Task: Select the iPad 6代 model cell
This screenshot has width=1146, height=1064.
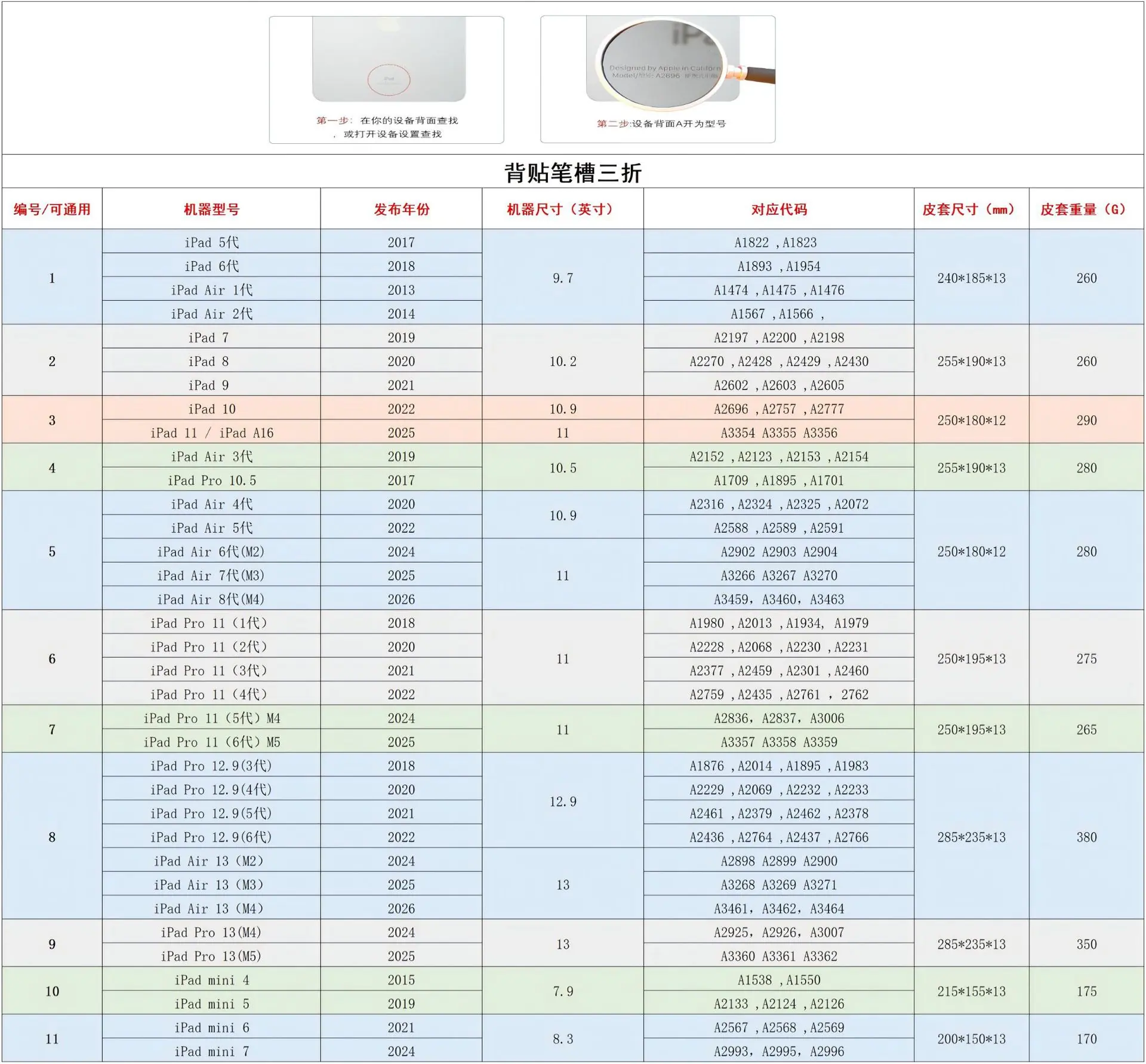Action: tap(211, 266)
